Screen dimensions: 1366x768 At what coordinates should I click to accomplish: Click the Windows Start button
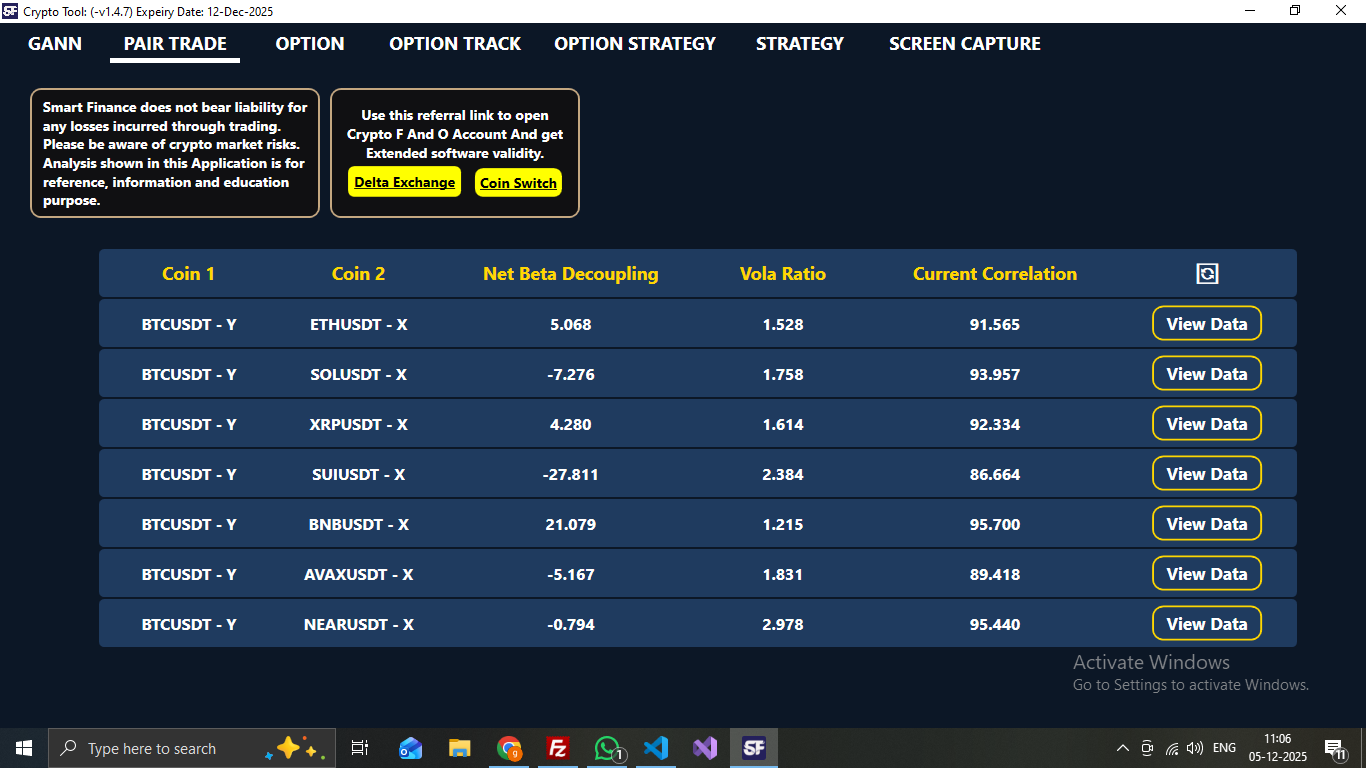coord(23,747)
